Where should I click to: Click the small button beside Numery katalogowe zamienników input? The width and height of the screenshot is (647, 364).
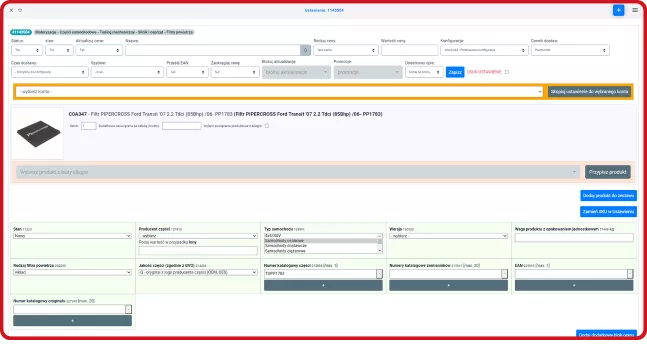coord(504,274)
